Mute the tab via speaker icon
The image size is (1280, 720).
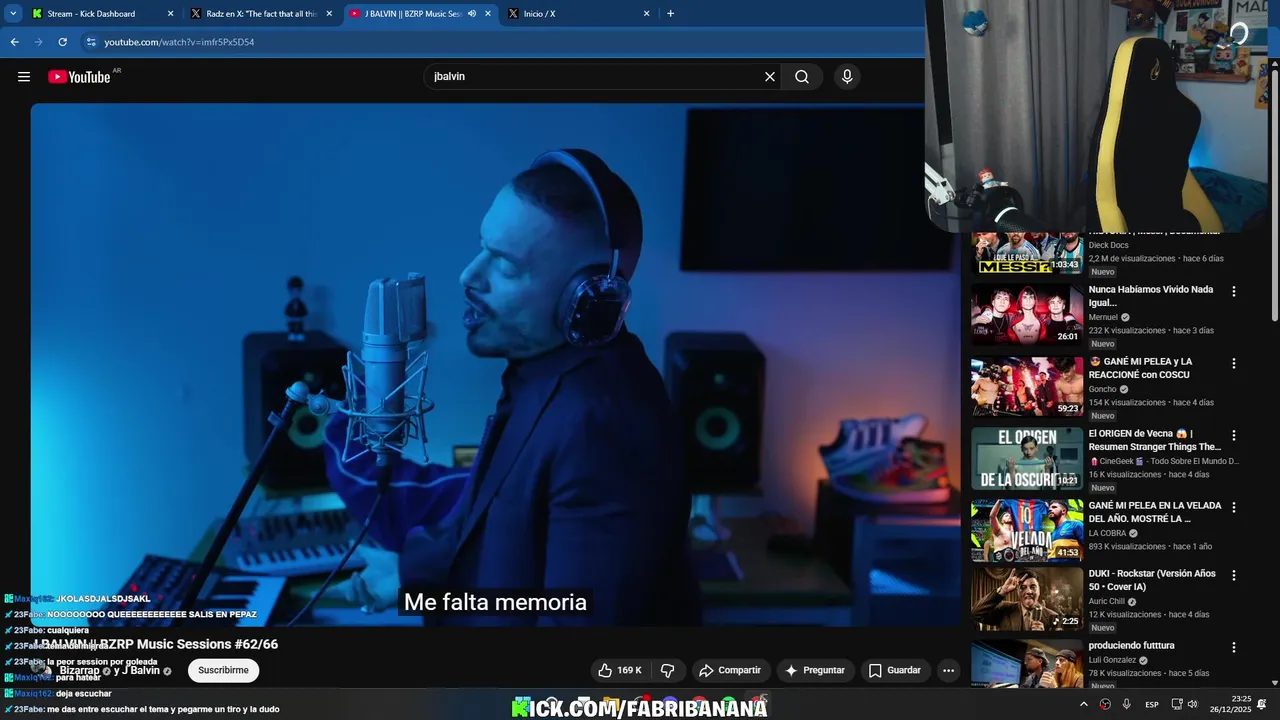point(472,14)
